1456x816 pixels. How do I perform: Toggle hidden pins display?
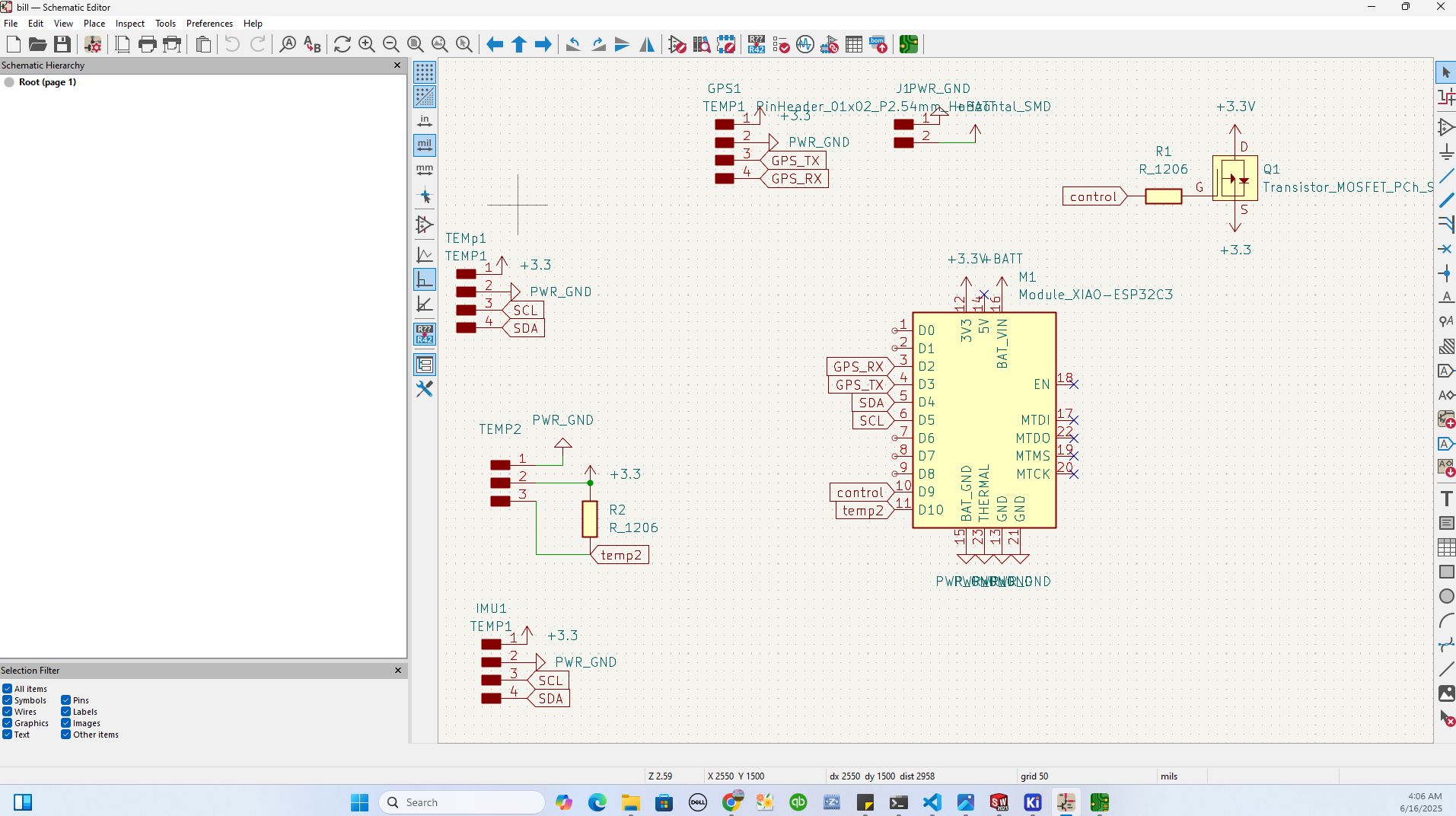click(425, 225)
